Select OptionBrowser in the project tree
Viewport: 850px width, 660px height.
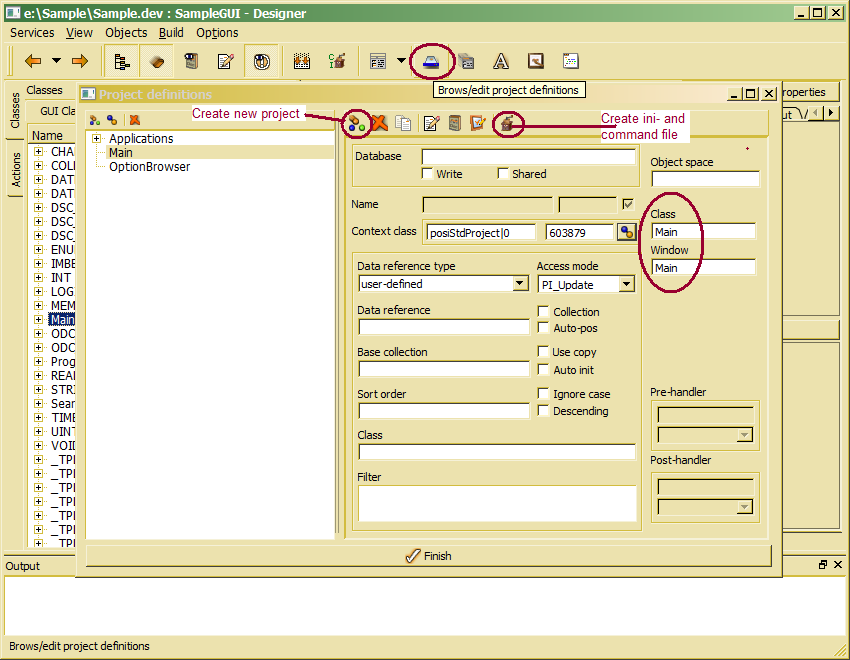point(149,167)
